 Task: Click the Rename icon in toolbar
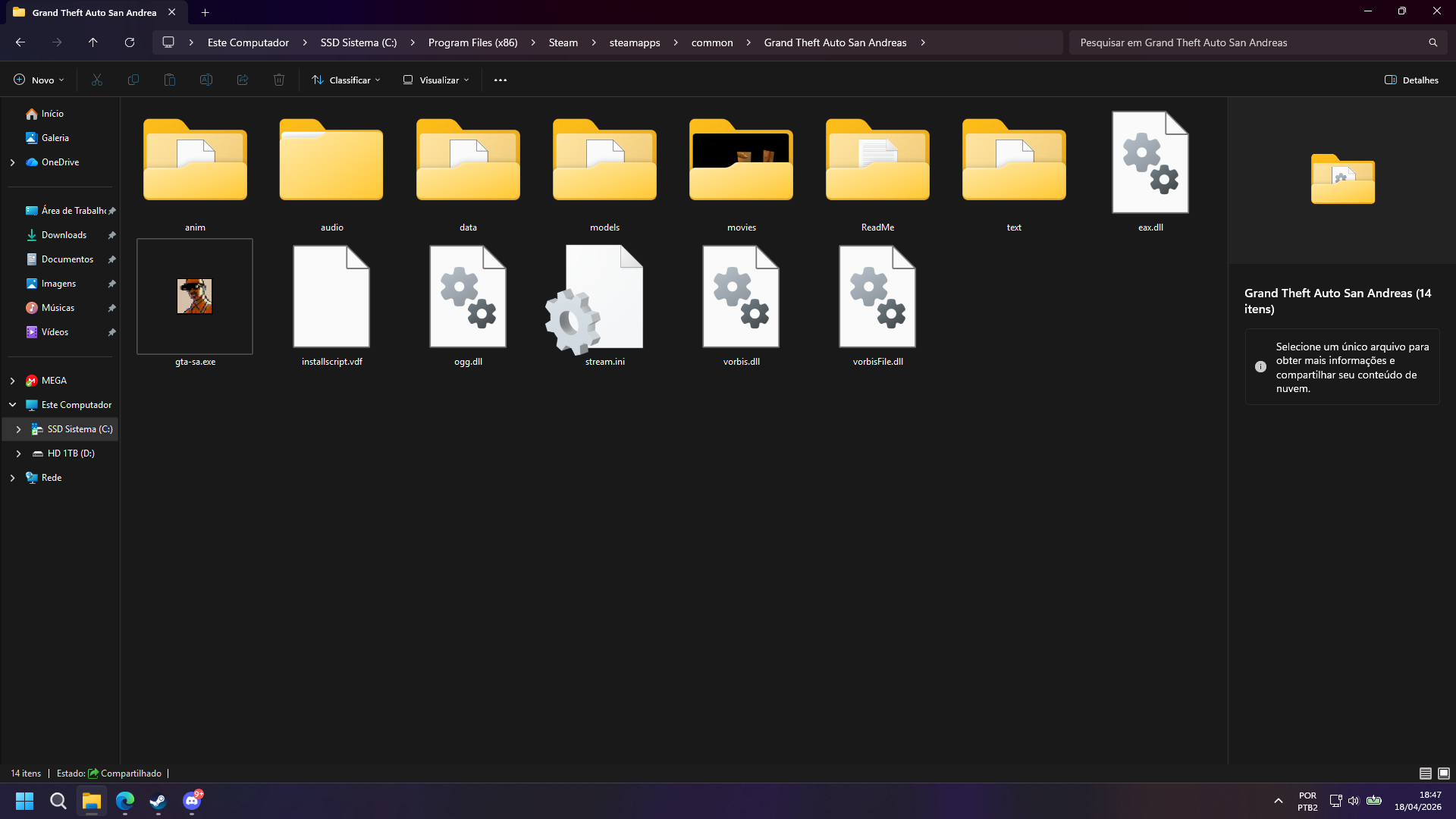pos(206,80)
